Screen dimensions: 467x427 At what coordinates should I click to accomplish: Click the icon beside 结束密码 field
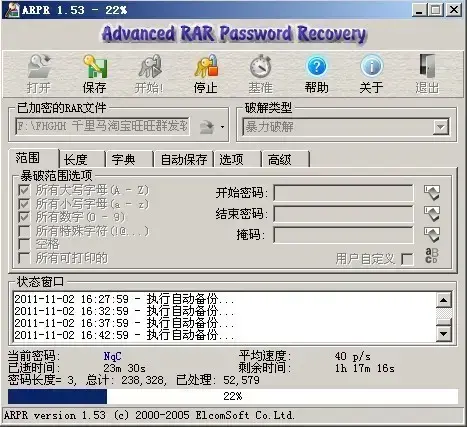[x=432, y=214]
